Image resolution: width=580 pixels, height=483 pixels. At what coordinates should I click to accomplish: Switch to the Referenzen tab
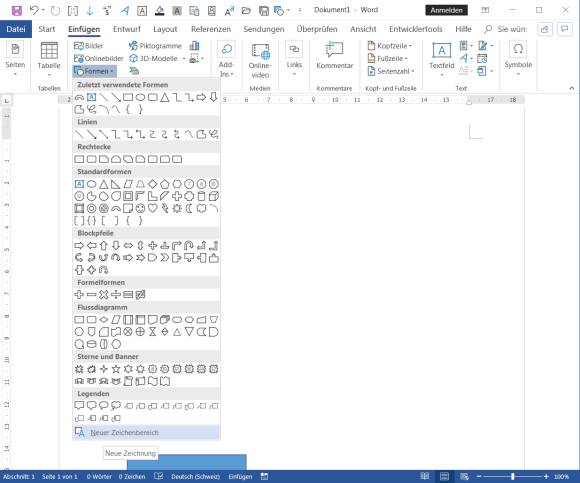pos(211,29)
